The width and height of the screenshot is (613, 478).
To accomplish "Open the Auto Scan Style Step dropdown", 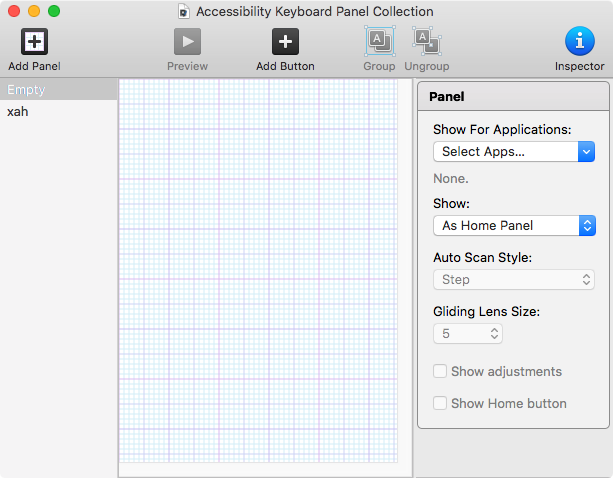I will (515, 280).
